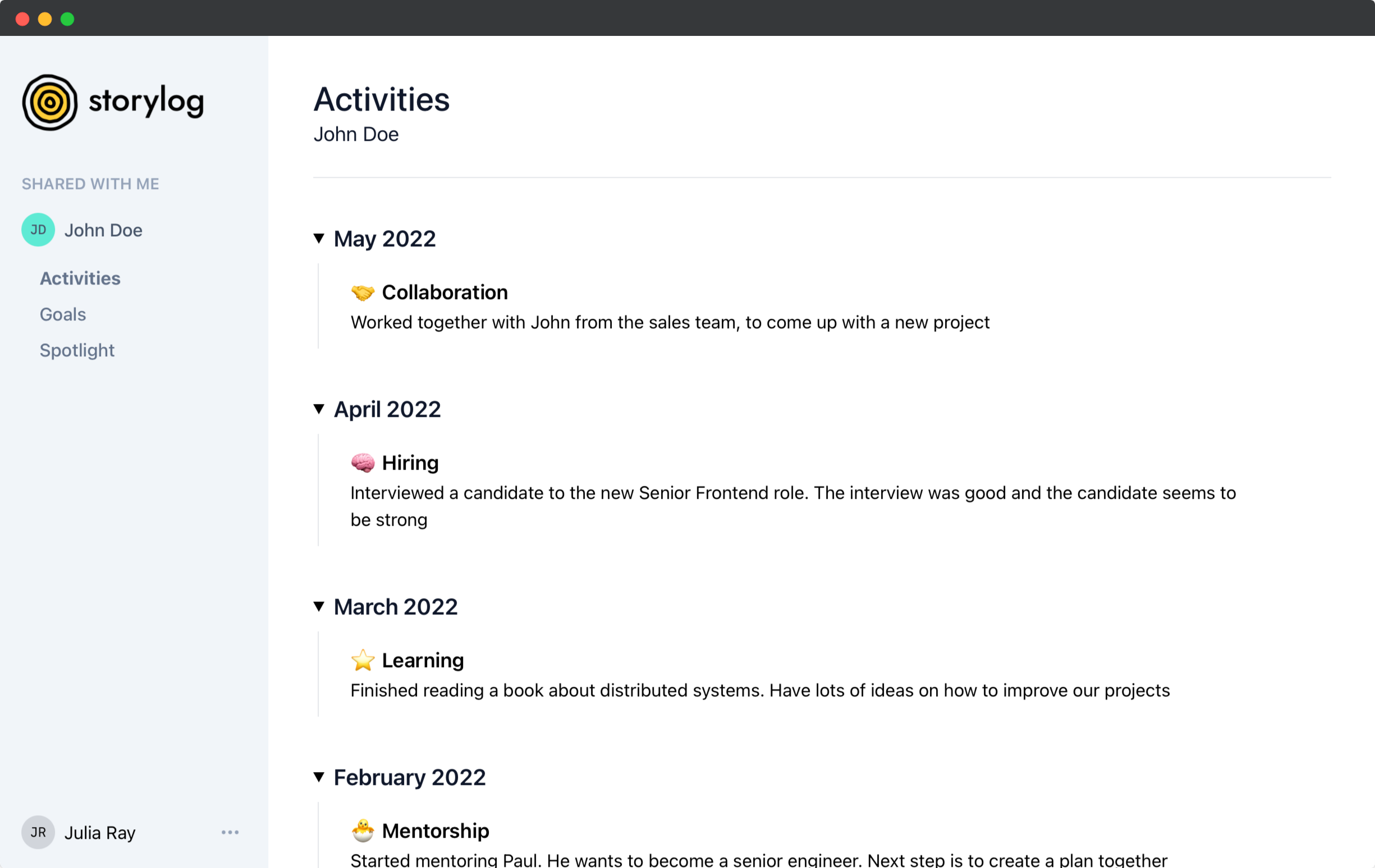
Task: Click the hatching chick emoji beside Mentorship
Action: tap(363, 830)
